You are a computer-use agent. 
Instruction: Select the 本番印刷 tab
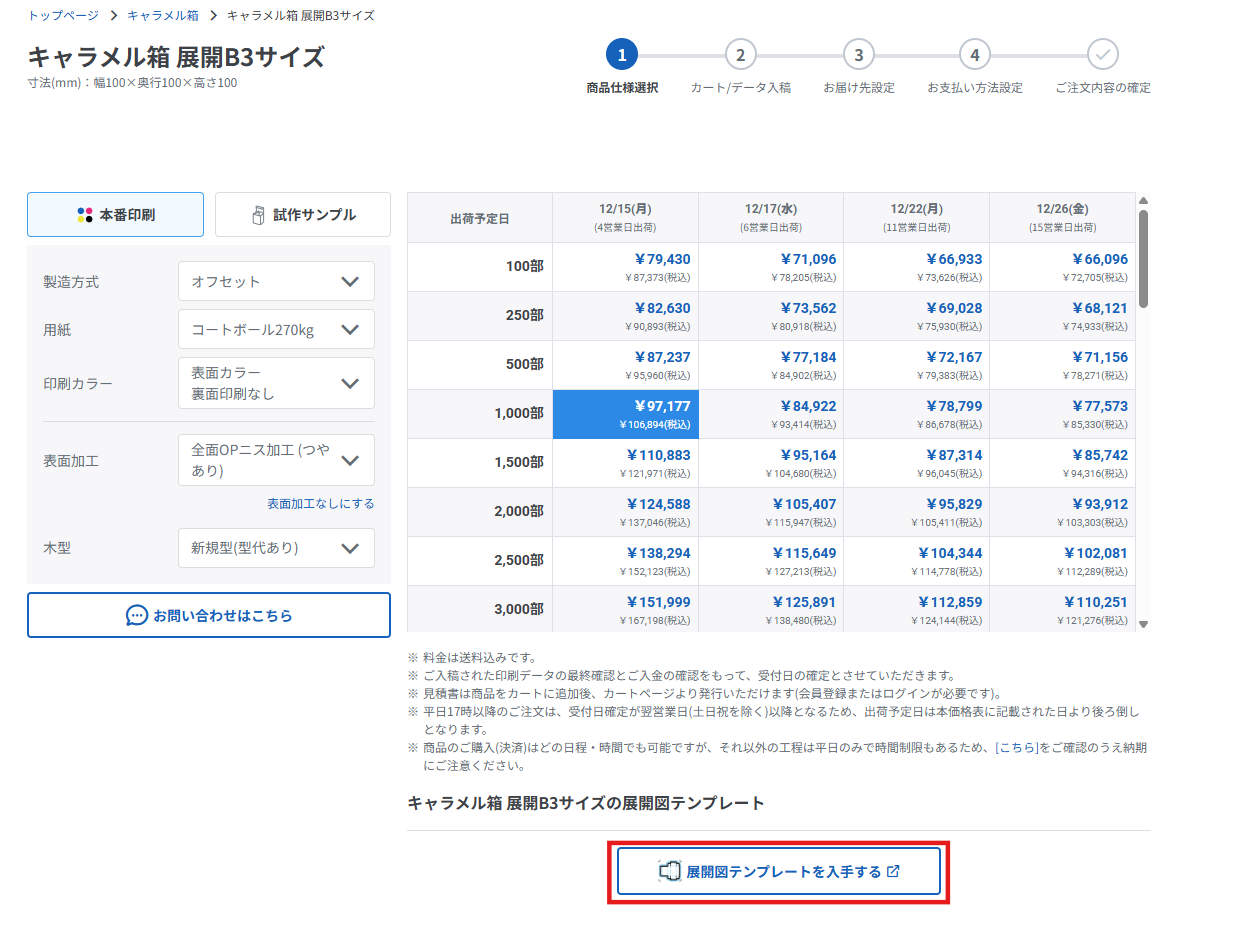click(x=115, y=214)
